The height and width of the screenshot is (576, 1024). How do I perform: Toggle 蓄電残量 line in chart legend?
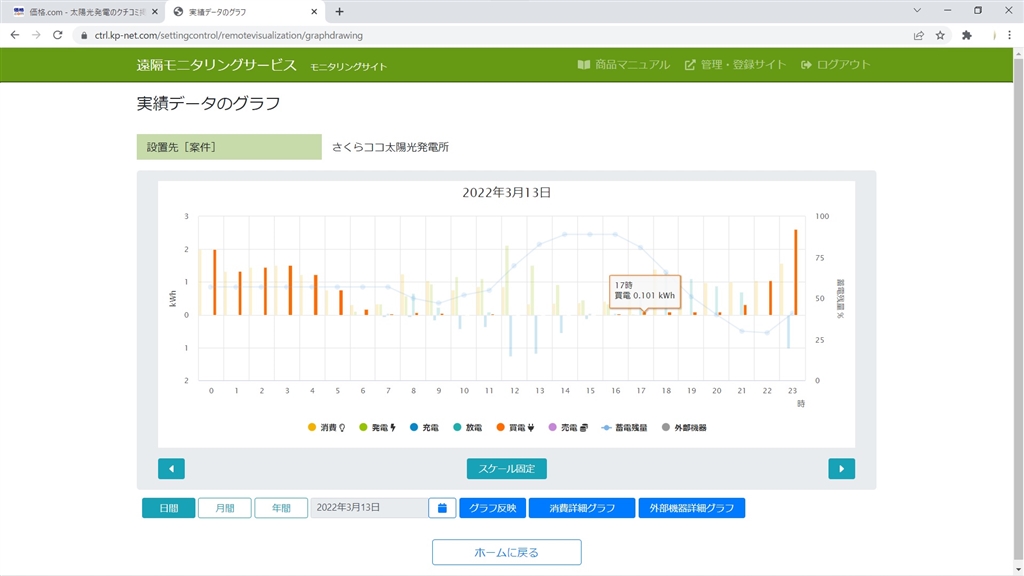pyautogui.click(x=624, y=427)
